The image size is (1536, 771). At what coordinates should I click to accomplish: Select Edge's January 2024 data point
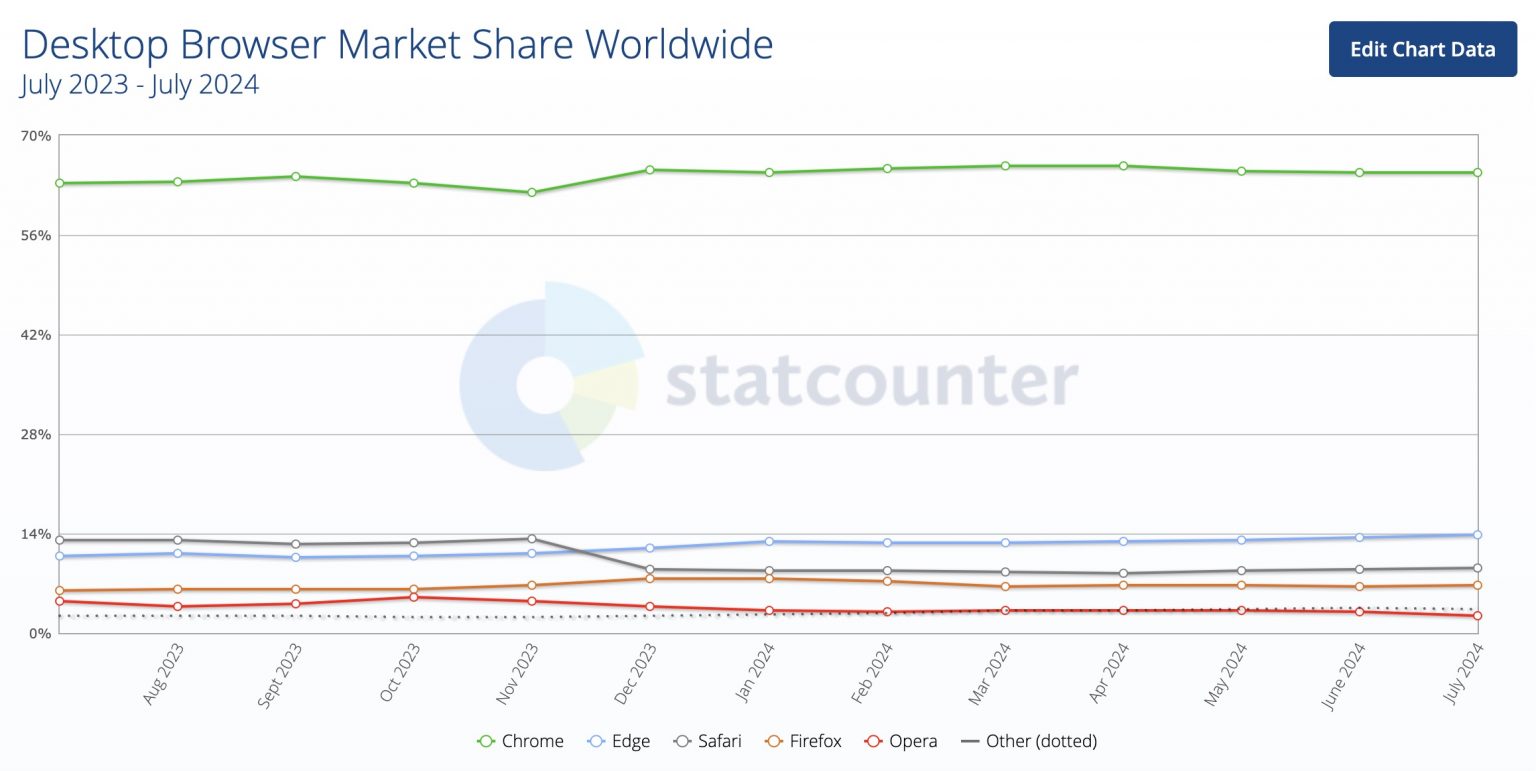coord(769,541)
